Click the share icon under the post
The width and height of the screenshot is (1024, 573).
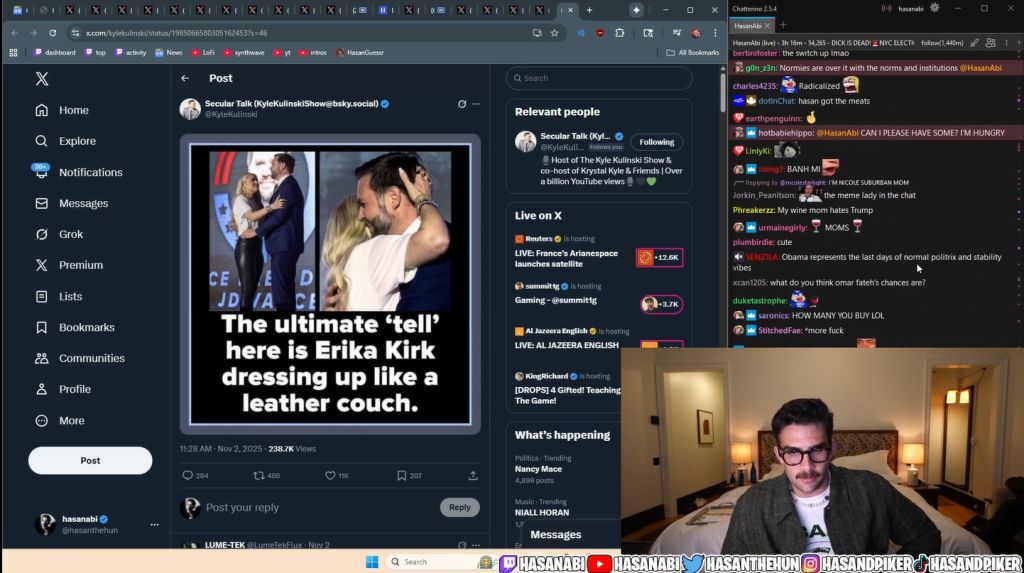(473, 476)
